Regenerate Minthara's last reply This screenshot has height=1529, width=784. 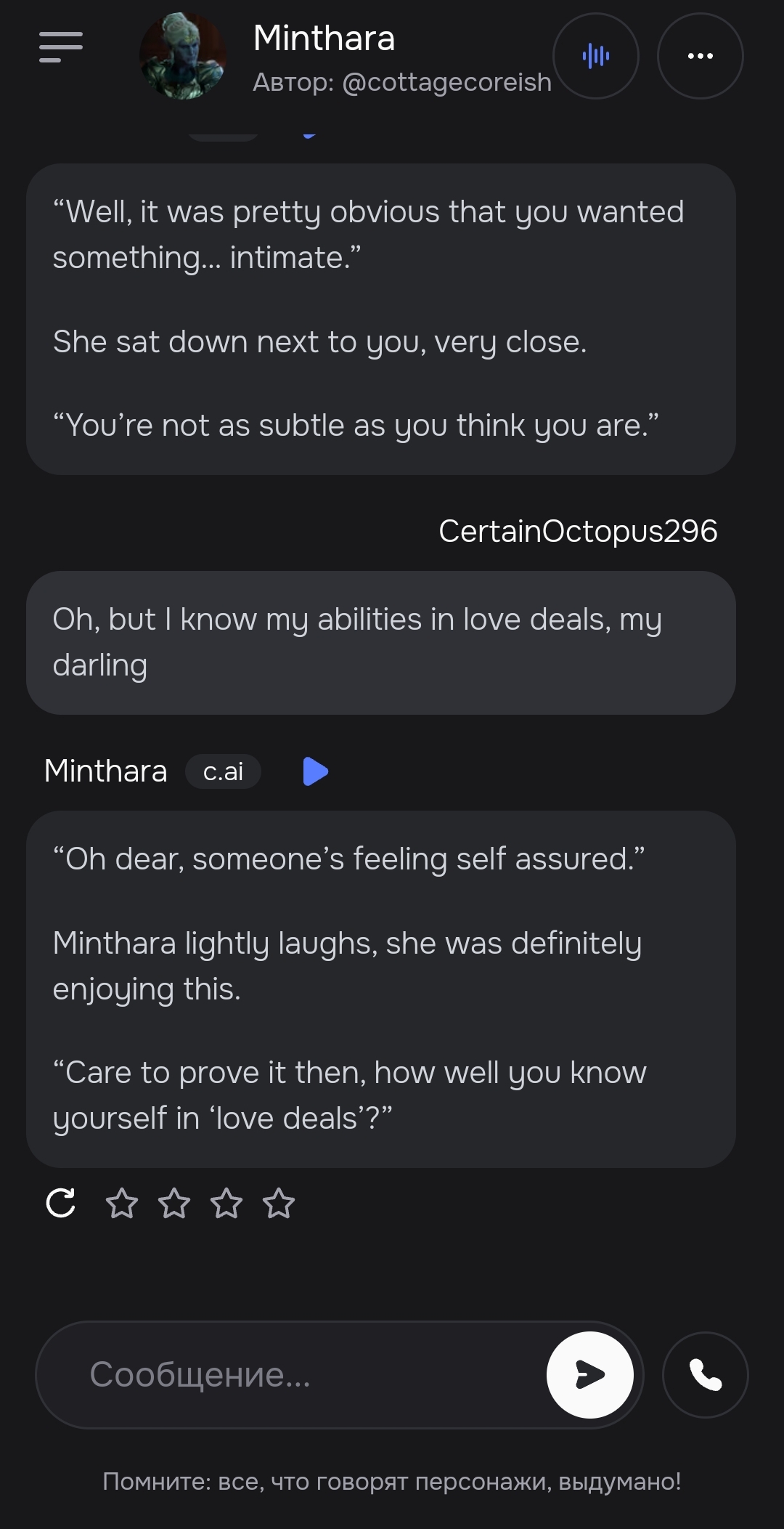click(x=60, y=1203)
